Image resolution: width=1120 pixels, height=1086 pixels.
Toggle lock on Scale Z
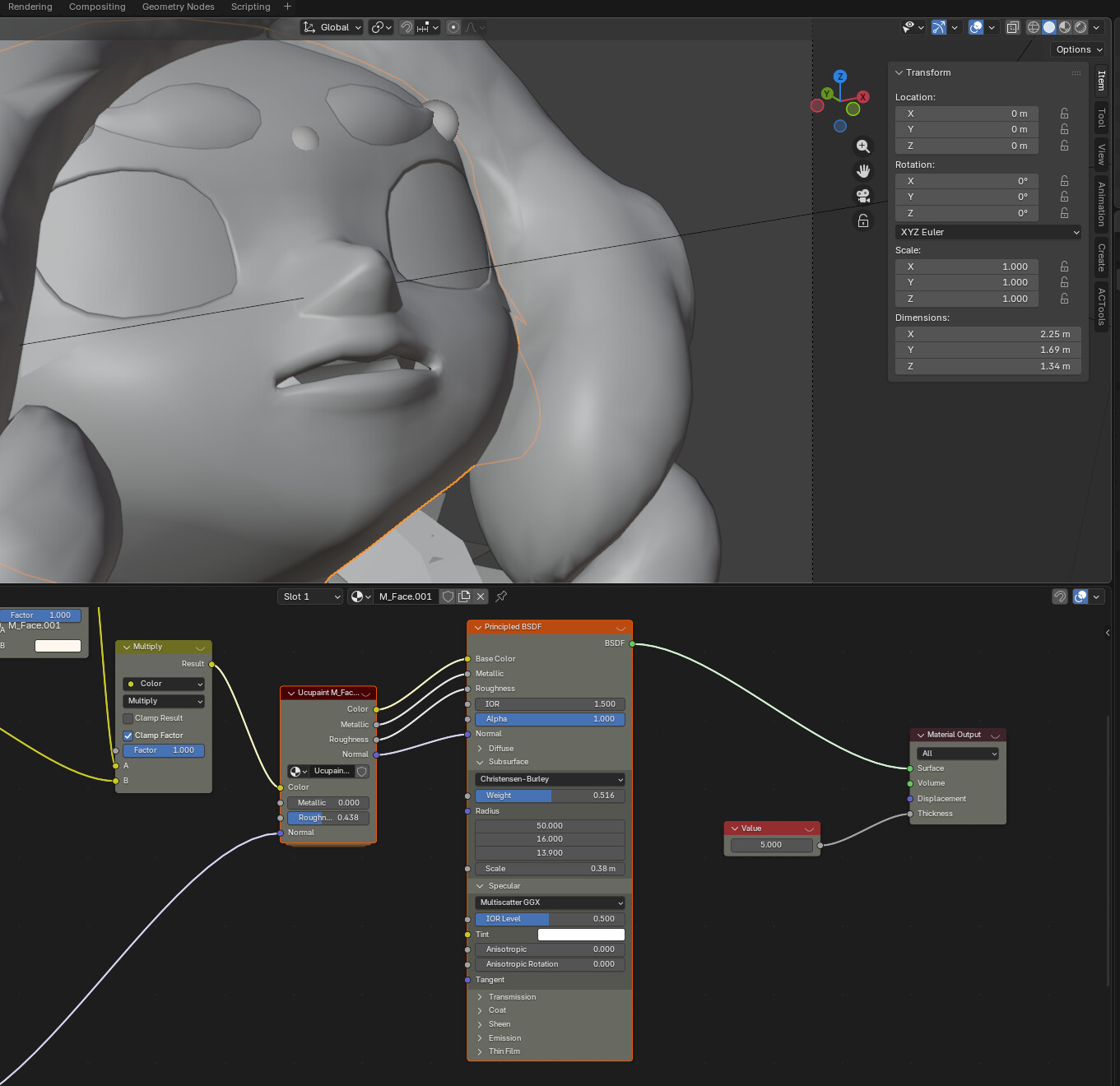coord(1064,299)
